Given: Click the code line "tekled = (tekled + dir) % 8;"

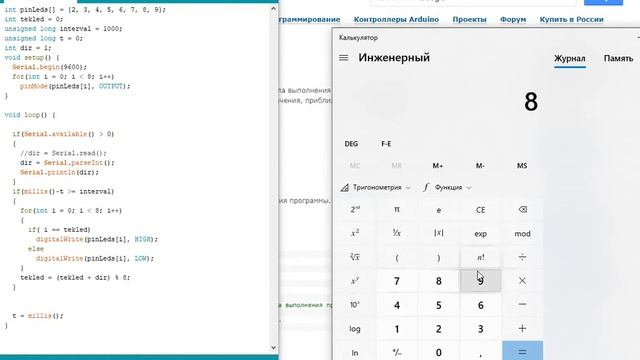Looking at the screenshot, I should [75, 277].
